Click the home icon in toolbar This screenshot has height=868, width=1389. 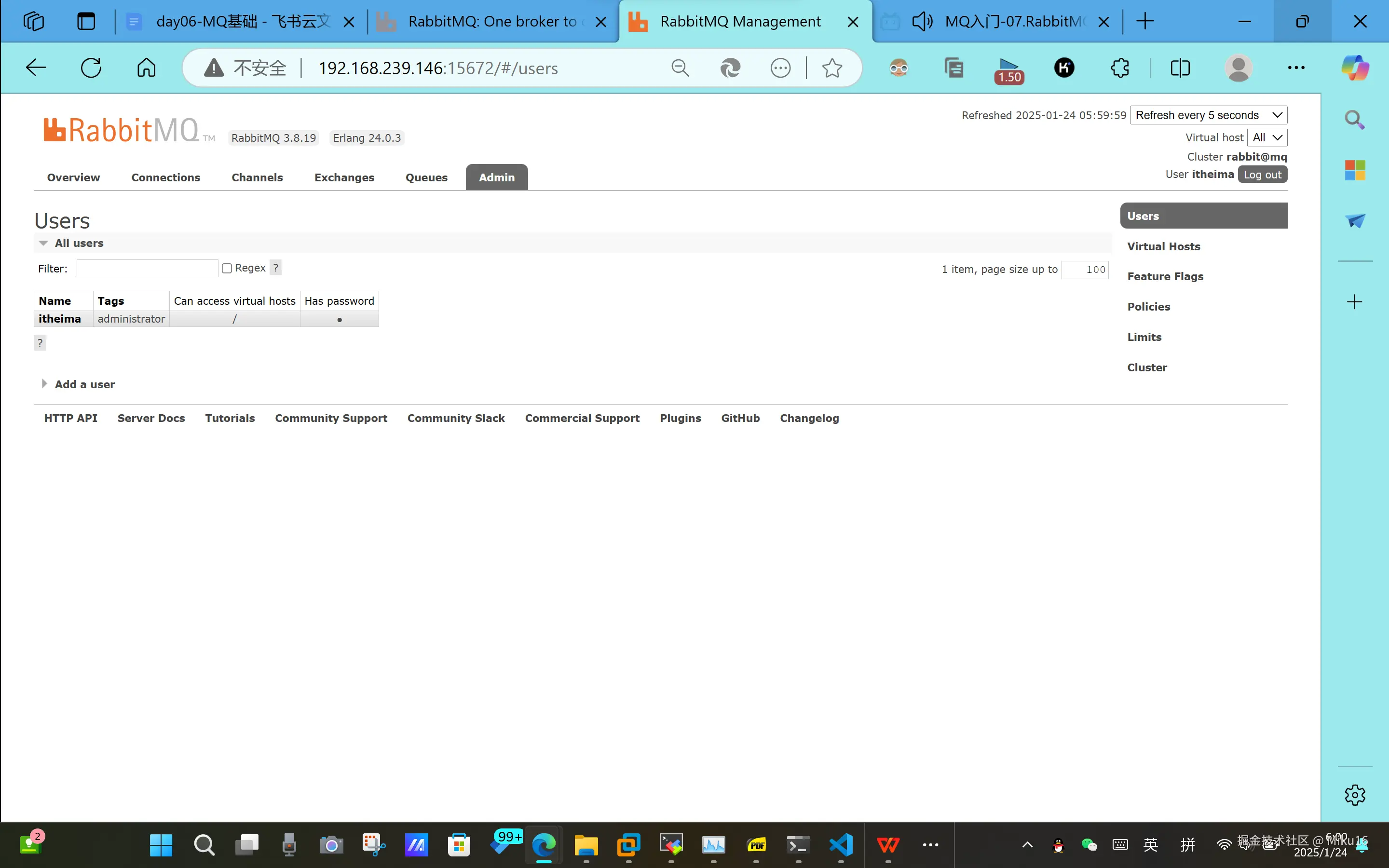pyautogui.click(x=146, y=68)
